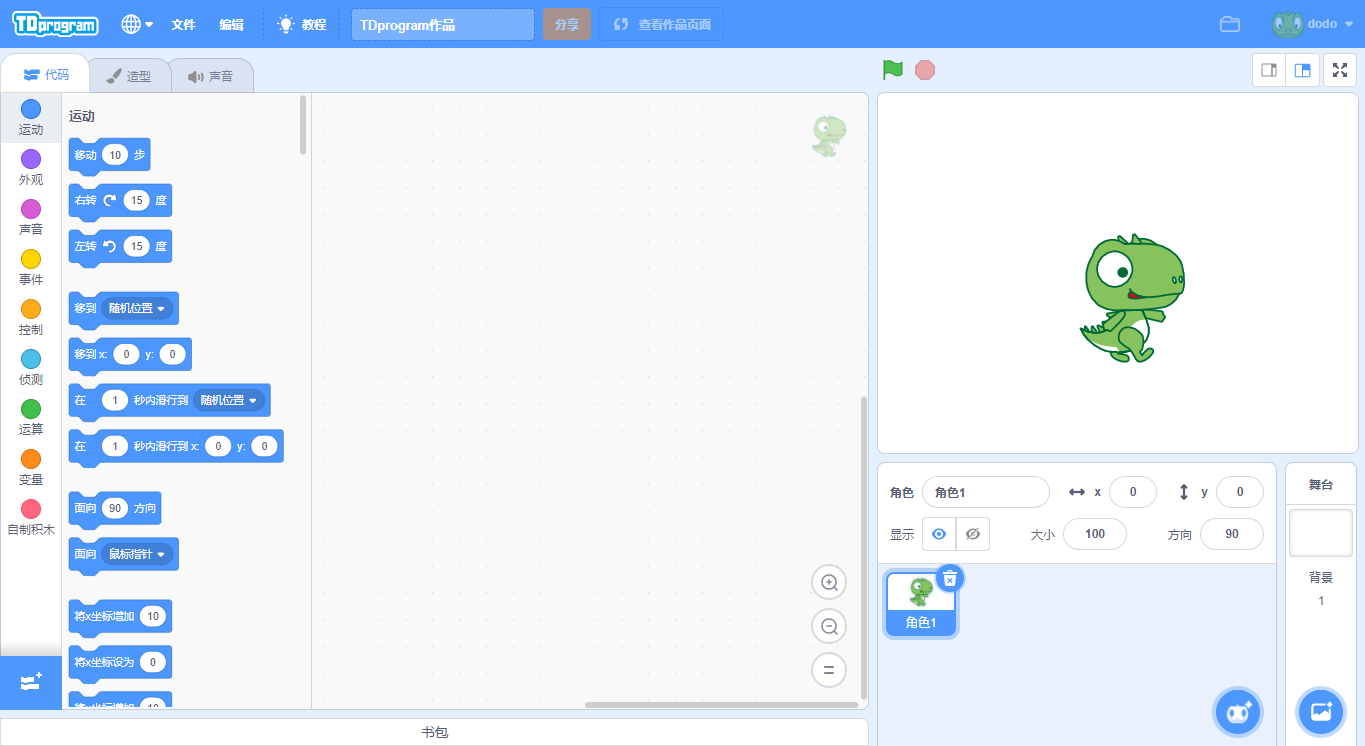The image size is (1365, 746).
Task: Select the purple 外观 category circle
Action: [31, 159]
